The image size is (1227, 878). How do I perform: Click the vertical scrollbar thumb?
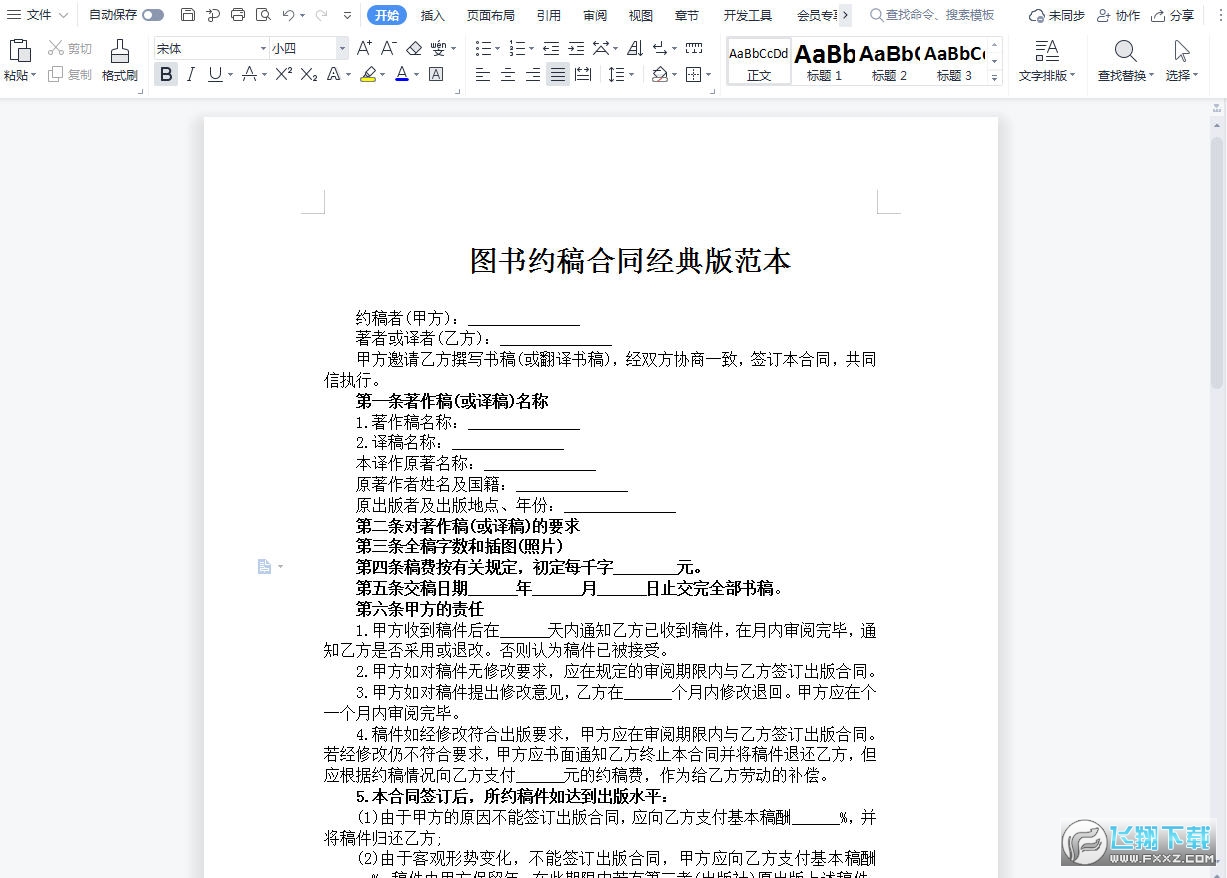(1217, 262)
